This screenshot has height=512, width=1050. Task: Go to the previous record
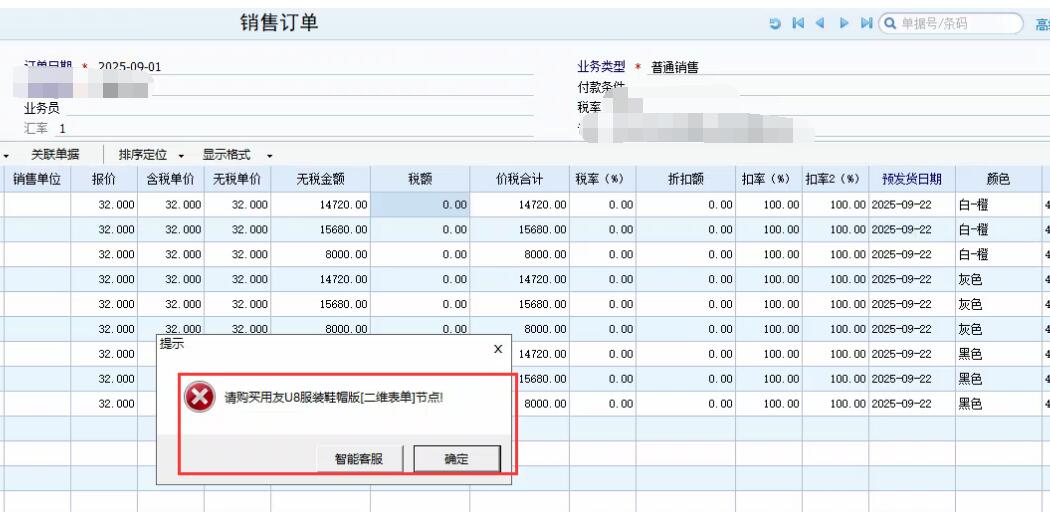(x=820, y=23)
